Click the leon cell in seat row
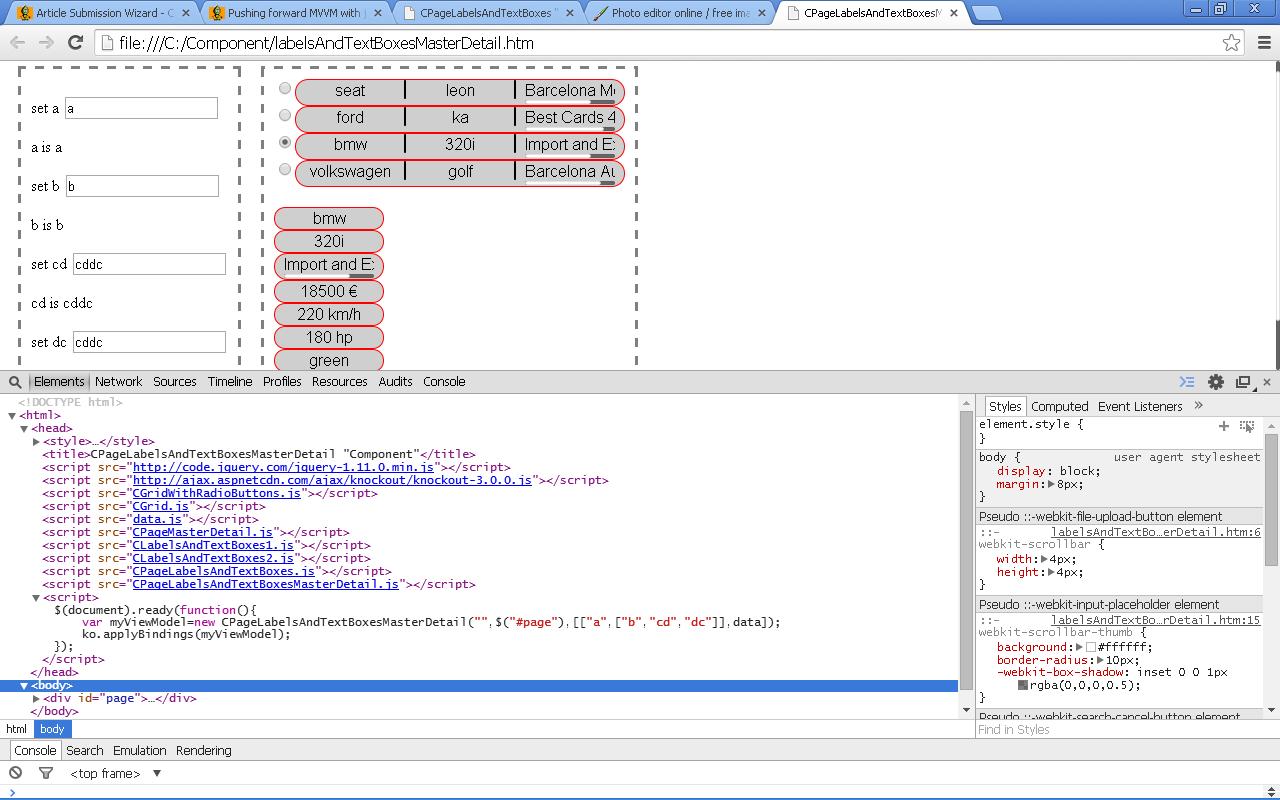This screenshot has height=800, width=1280. click(460, 91)
